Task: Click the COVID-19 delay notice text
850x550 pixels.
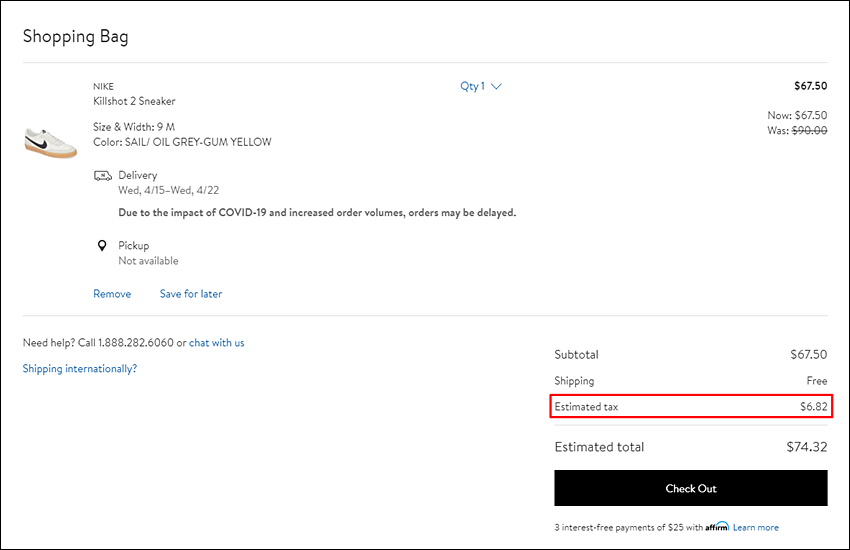Action: pyautogui.click(x=317, y=212)
